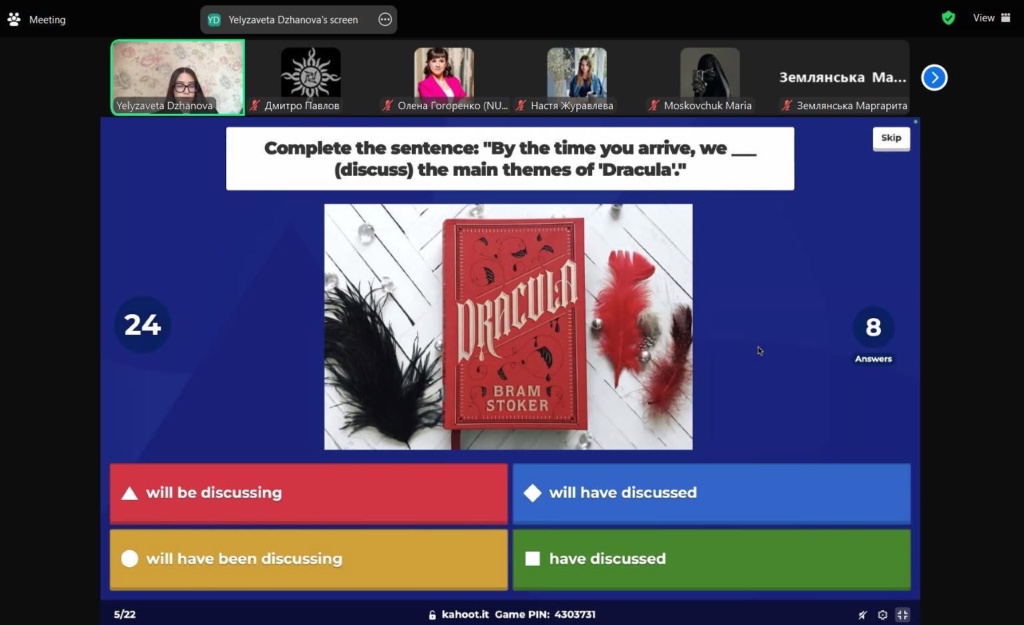Click the circle icon on yellow answer

129,559
